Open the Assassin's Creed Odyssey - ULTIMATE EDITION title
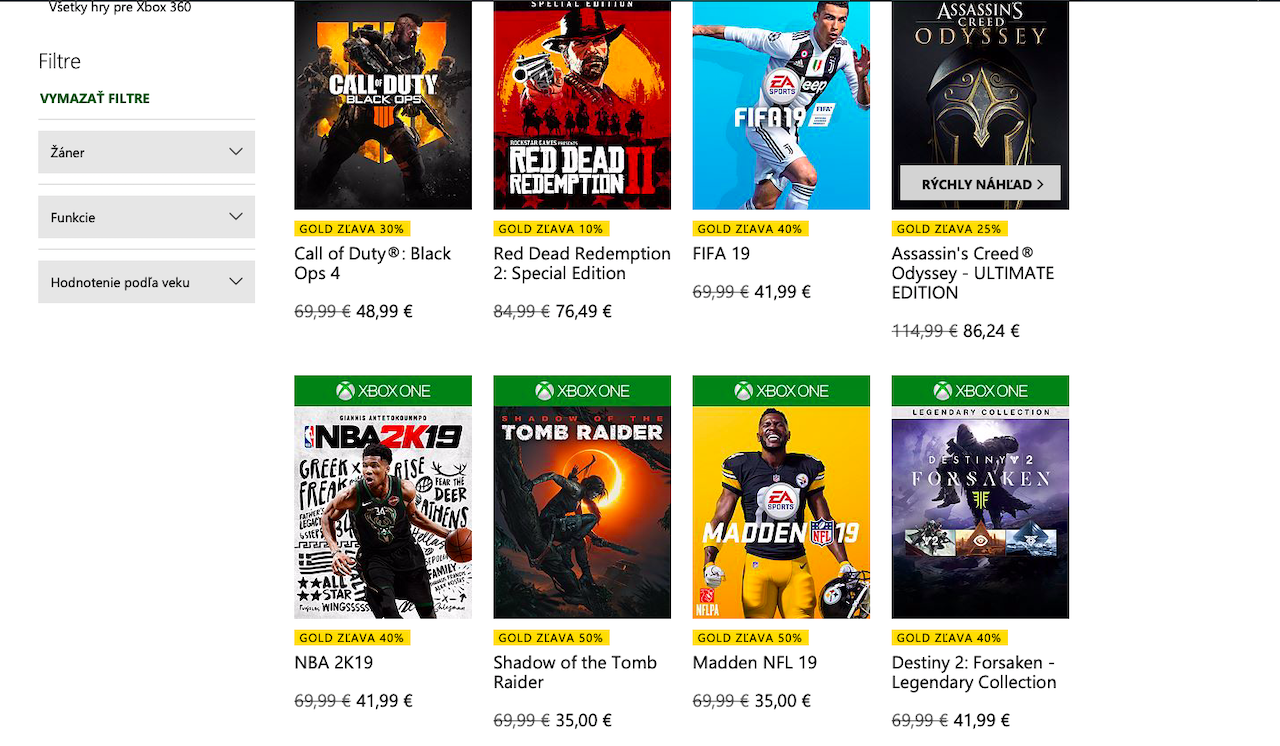1280x746 pixels. tap(972, 273)
